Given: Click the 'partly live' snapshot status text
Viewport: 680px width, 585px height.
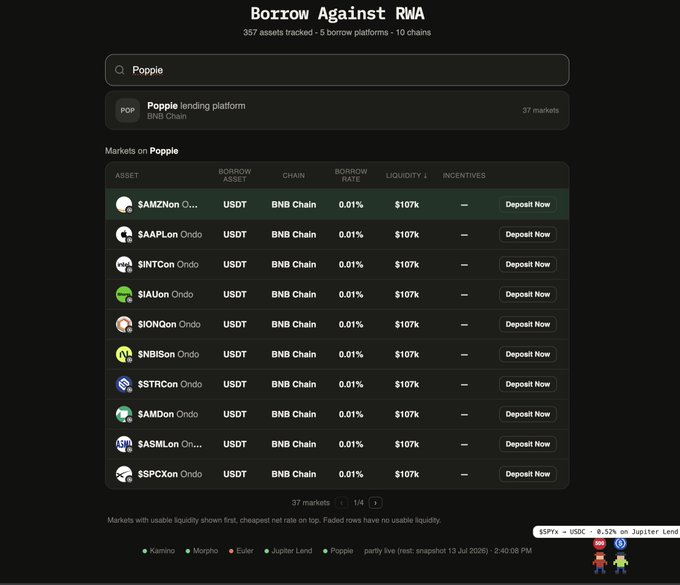Looking at the screenshot, I should click(448, 551).
